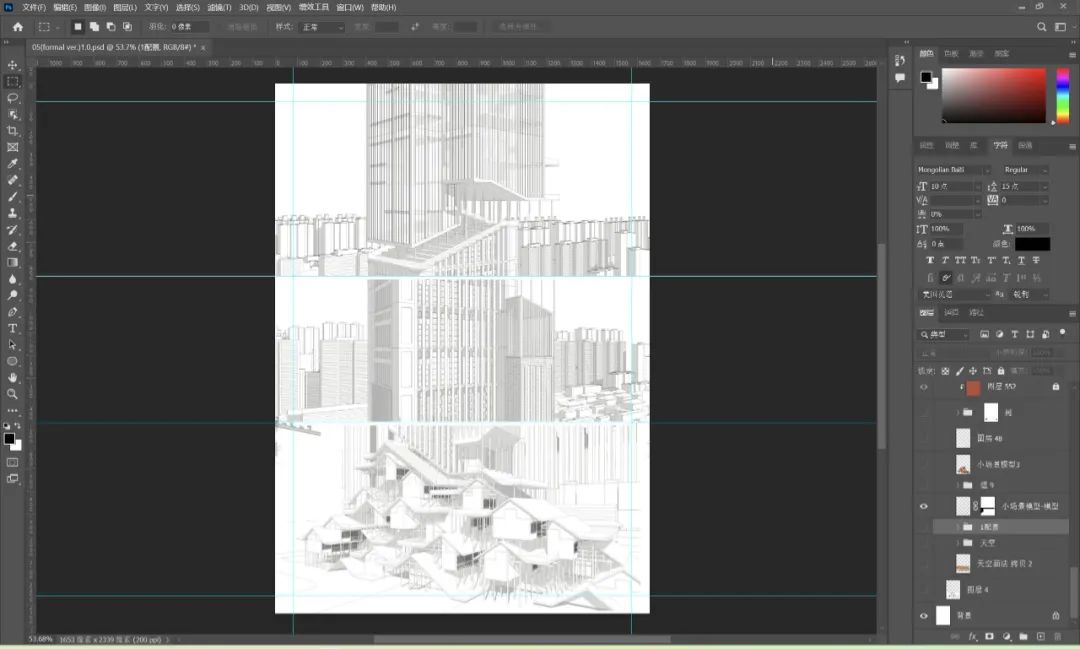Viewport: 1080px width, 649px height.
Task: Select the Rectangular Marquee tool in toolbox
Action: pos(12,81)
